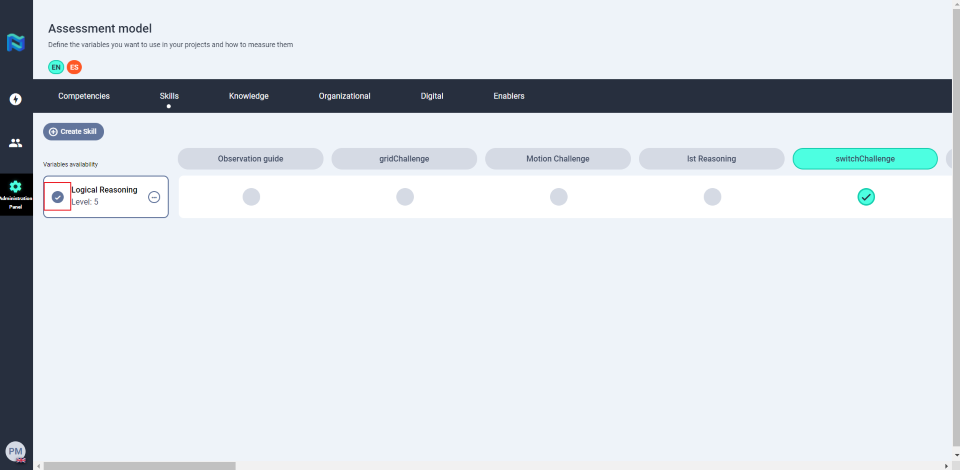Open the lightning bolt sidebar section
Image resolution: width=960 pixels, height=470 pixels.
pyautogui.click(x=15, y=99)
